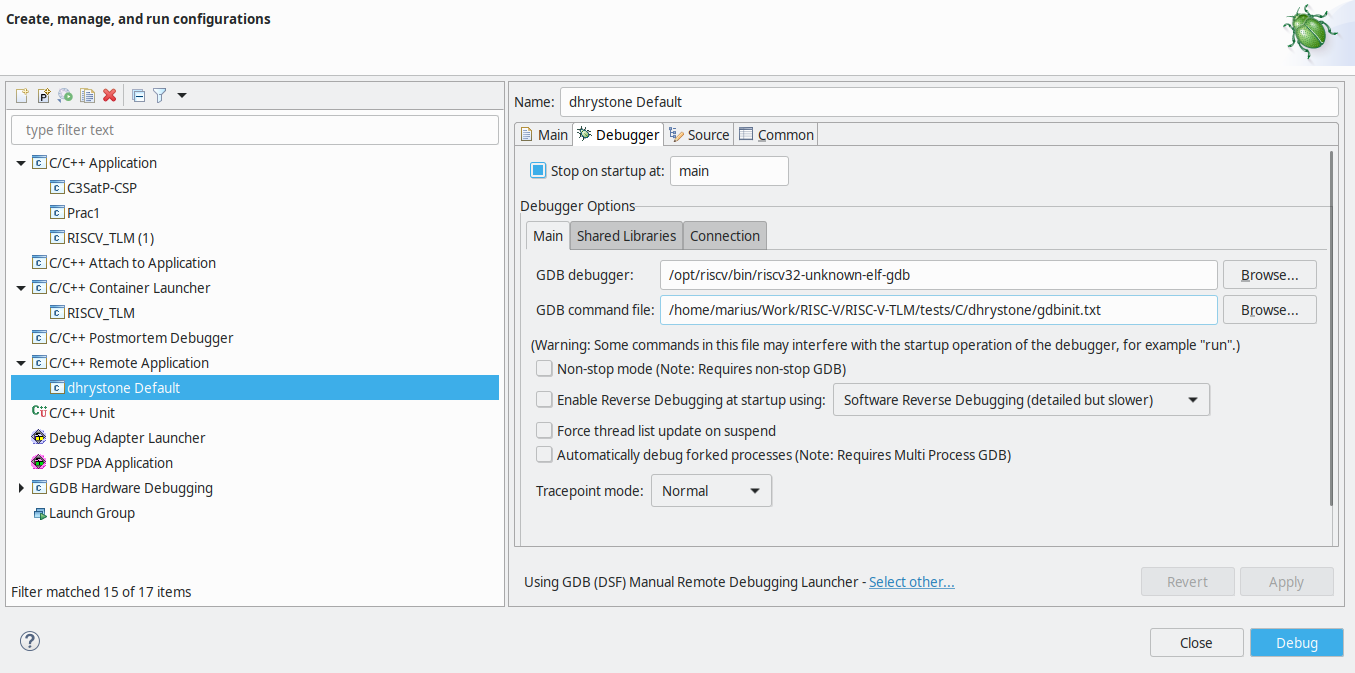Screen dimensions: 1355x673
Task: Switch to the Main configuration tab
Action: pos(544,134)
